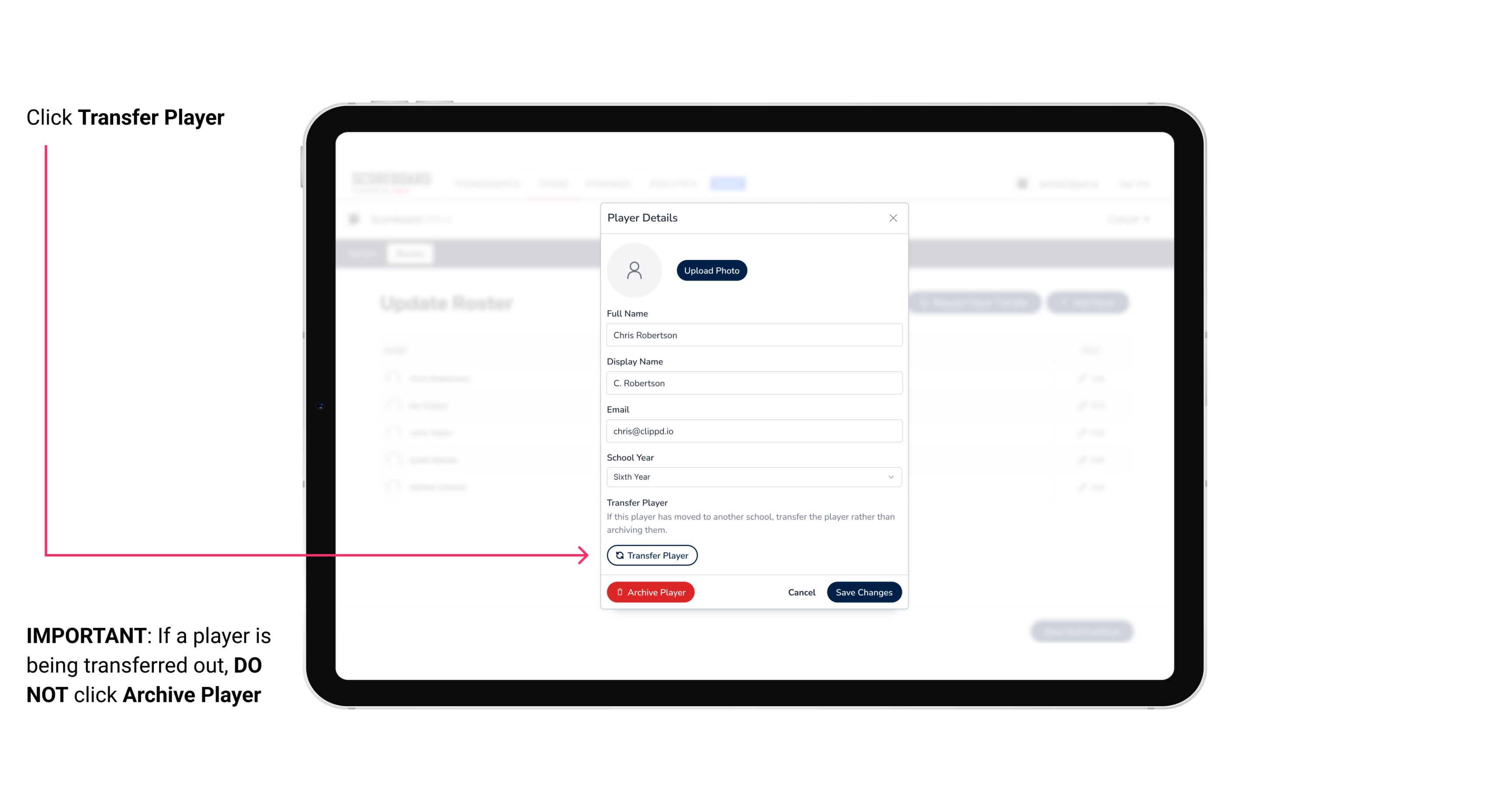1509x812 pixels.
Task: Click Save Changes button
Action: tap(864, 591)
